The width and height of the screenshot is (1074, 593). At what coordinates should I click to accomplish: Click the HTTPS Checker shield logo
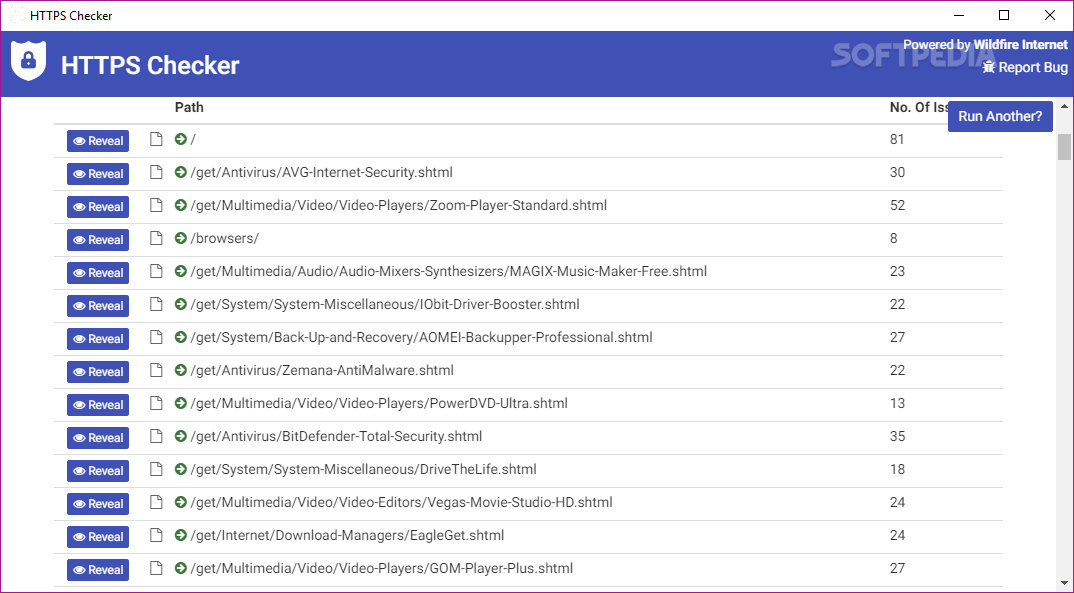click(28, 61)
